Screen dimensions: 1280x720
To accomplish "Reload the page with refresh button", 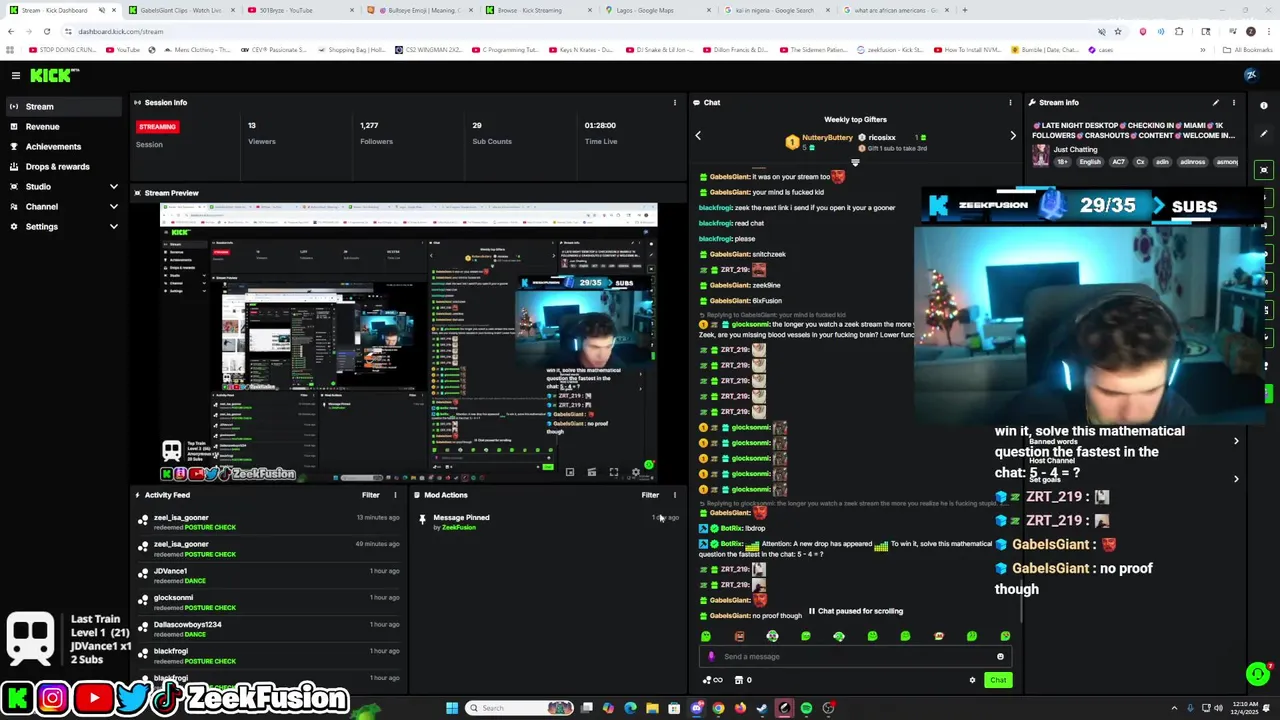I will click(46, 31).
